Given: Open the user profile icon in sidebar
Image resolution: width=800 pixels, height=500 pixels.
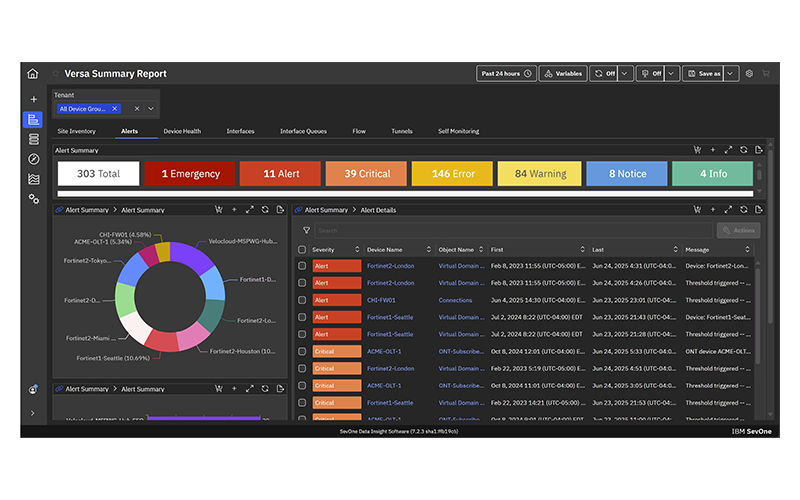Looking at the screenshot, I should (x=33, y=390).
